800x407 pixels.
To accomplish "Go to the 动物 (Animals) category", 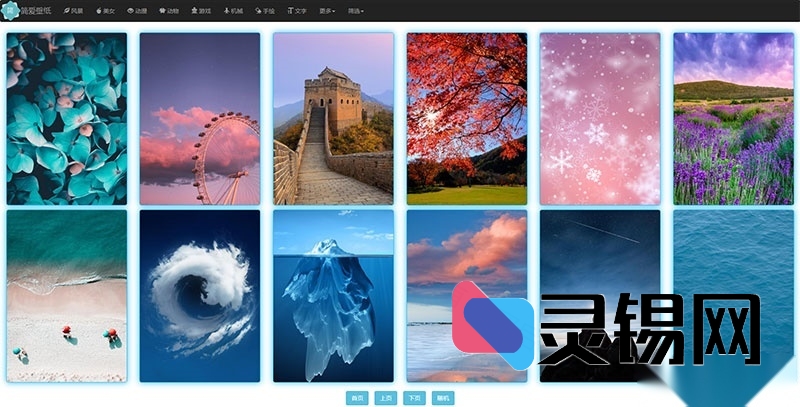I will pos(169,10).
